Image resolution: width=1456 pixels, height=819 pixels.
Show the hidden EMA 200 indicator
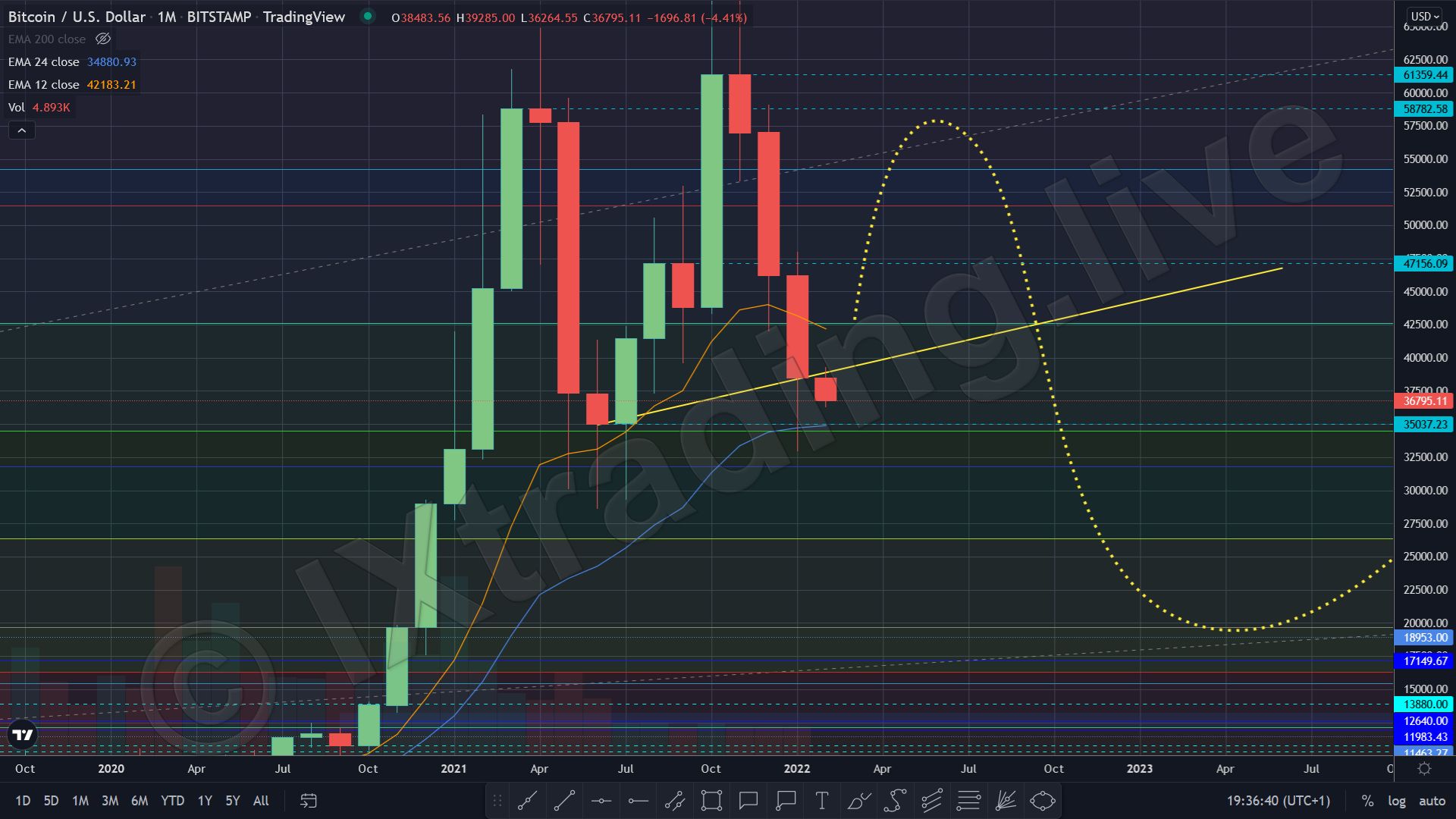[103, 39]
